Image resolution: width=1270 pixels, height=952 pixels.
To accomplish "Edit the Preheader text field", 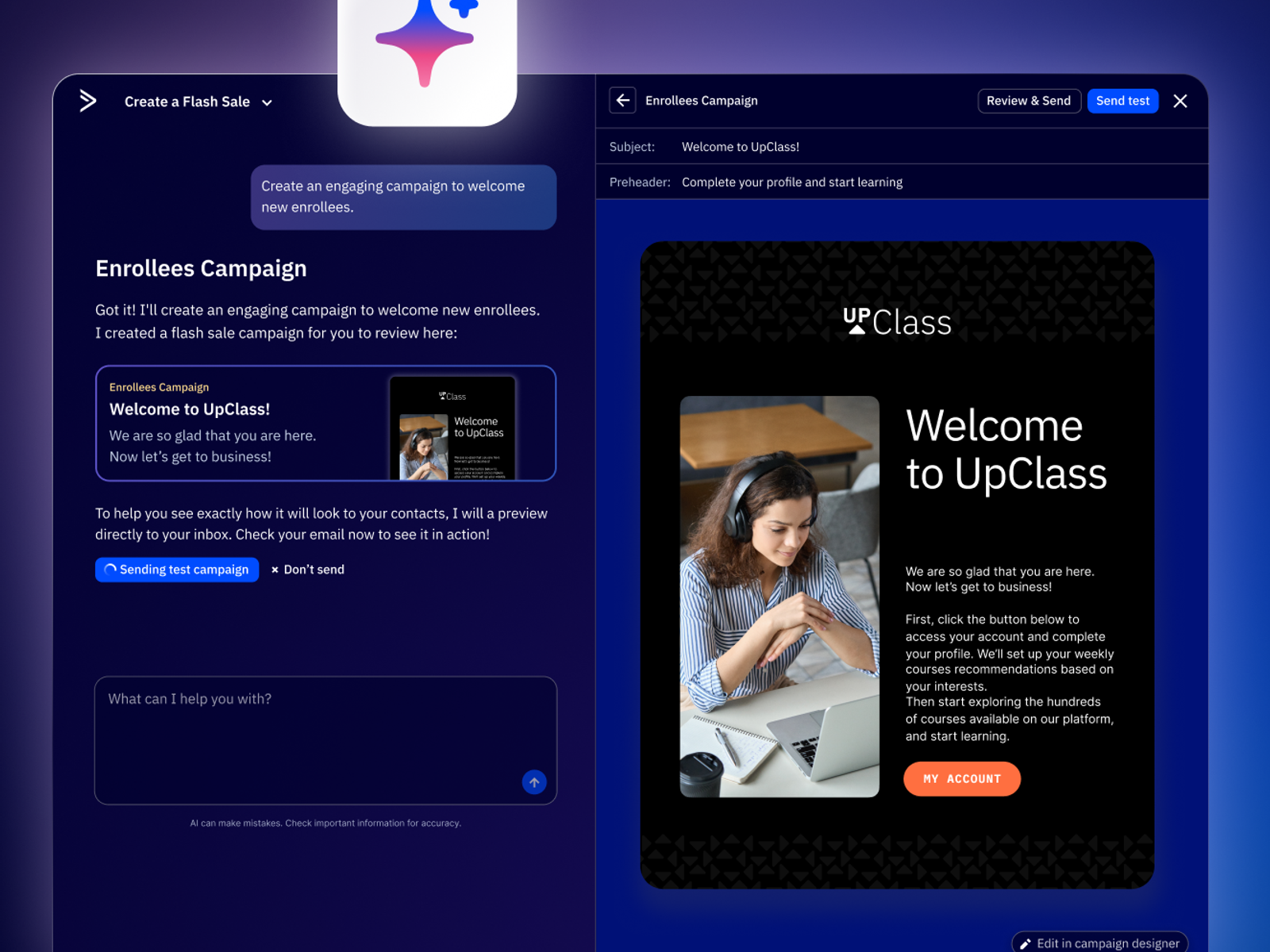I will [791, 182].
